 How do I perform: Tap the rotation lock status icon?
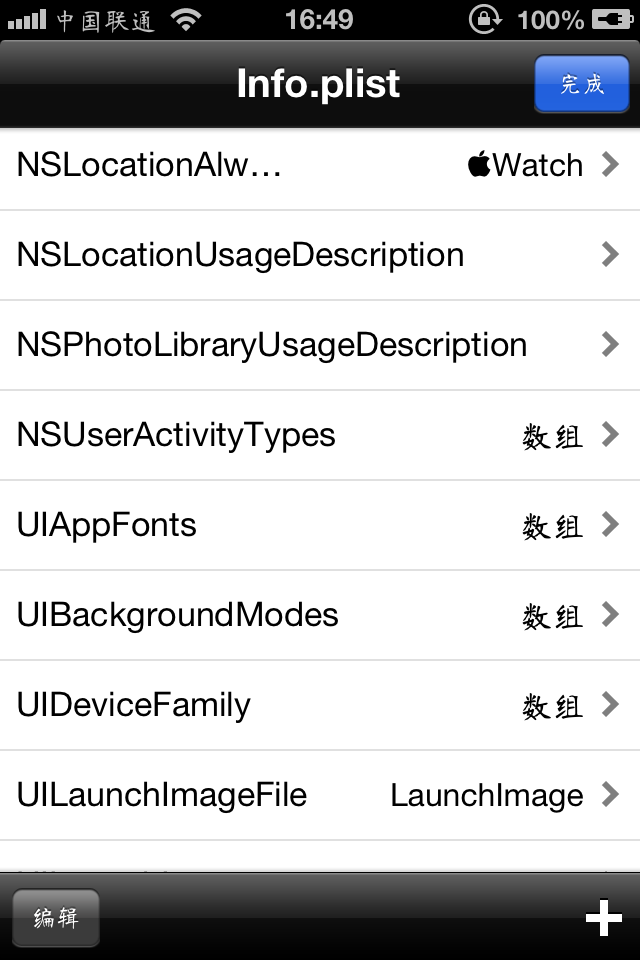485,19
